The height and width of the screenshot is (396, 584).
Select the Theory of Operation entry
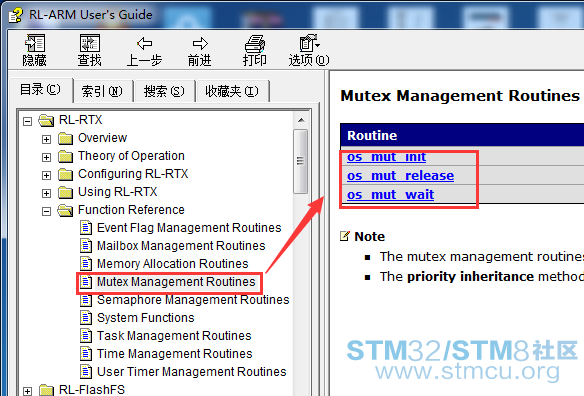click(131, 156)
